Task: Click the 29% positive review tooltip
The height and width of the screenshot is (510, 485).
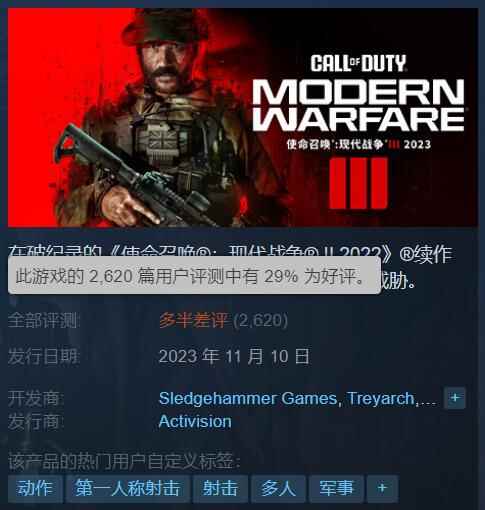Action: click(x=194, y=276)
